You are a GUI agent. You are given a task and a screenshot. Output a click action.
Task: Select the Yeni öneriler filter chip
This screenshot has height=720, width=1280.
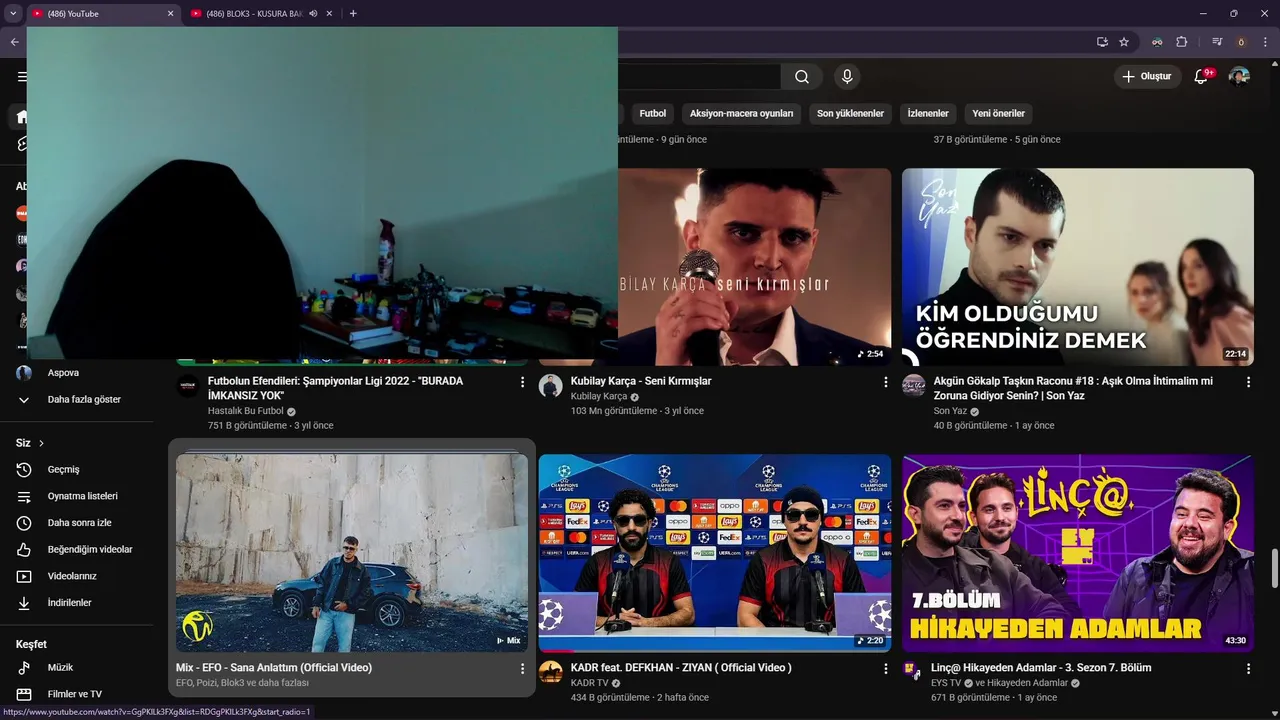999,113
